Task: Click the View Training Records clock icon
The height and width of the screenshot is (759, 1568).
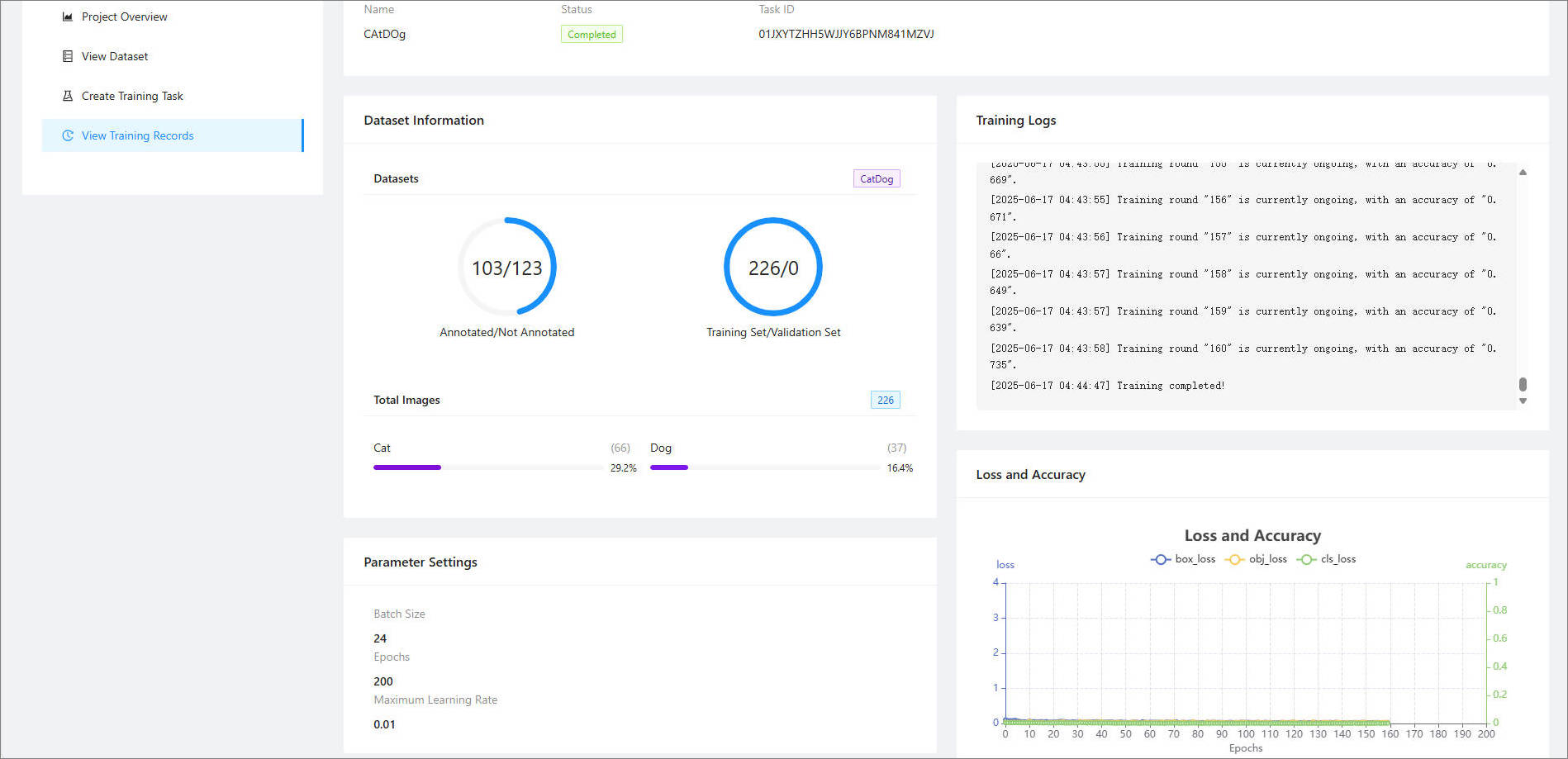Action: 68,135
